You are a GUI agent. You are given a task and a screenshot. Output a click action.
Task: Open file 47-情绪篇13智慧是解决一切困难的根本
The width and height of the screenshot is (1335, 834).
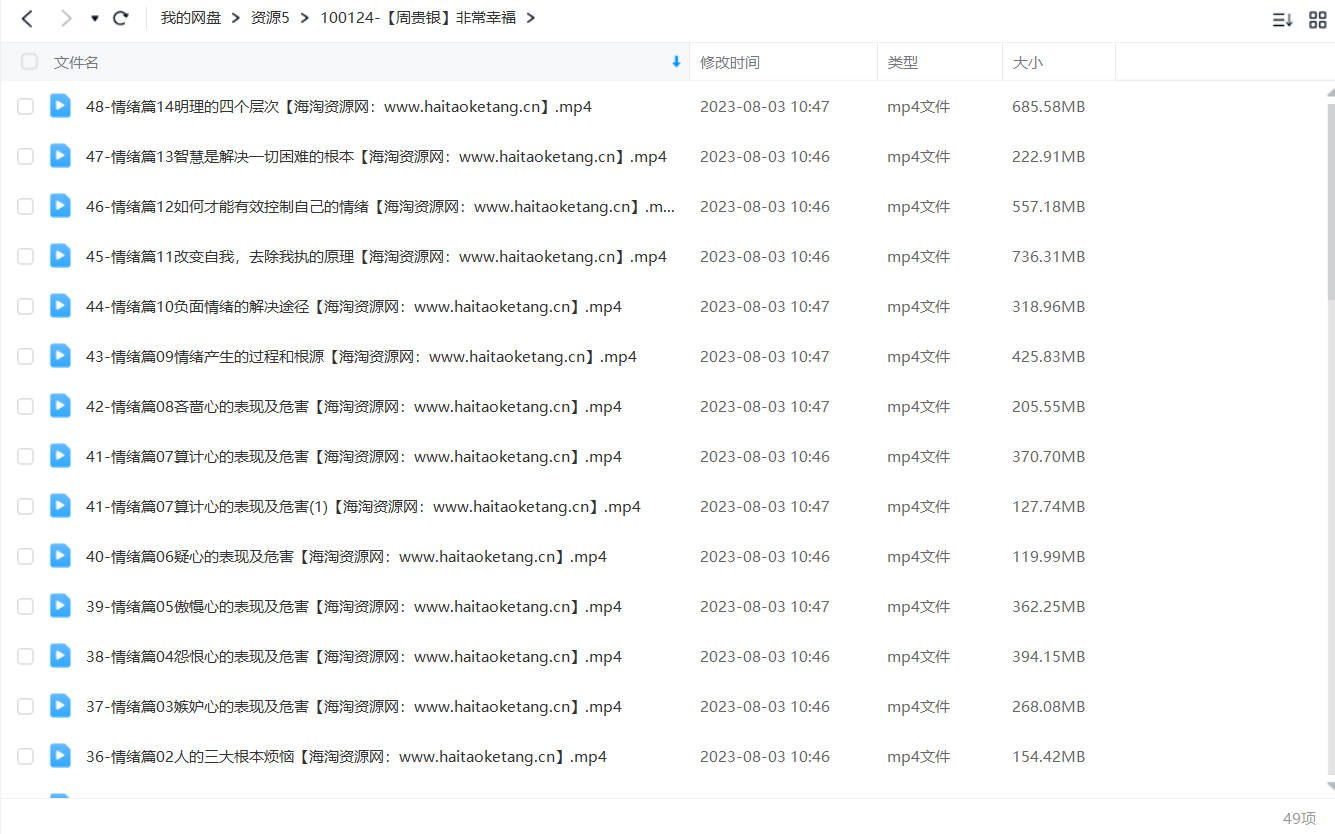376,156
